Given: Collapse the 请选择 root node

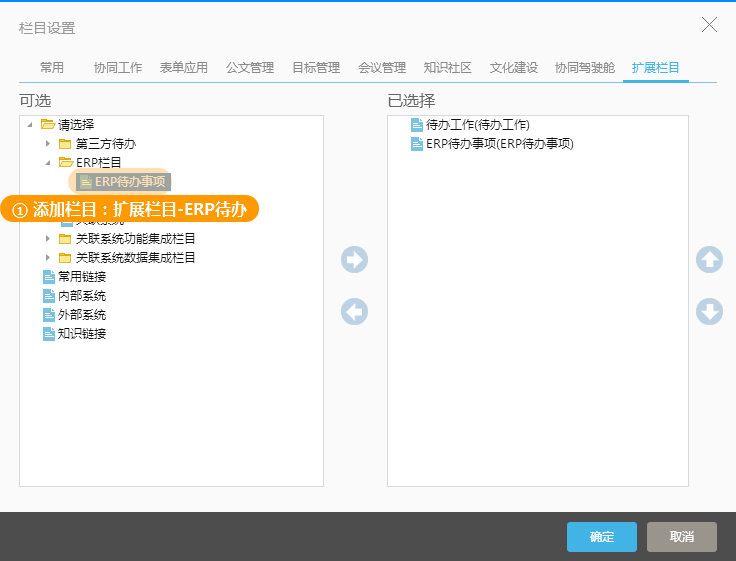Looking at the screenshot, I should tap(29, 125).
